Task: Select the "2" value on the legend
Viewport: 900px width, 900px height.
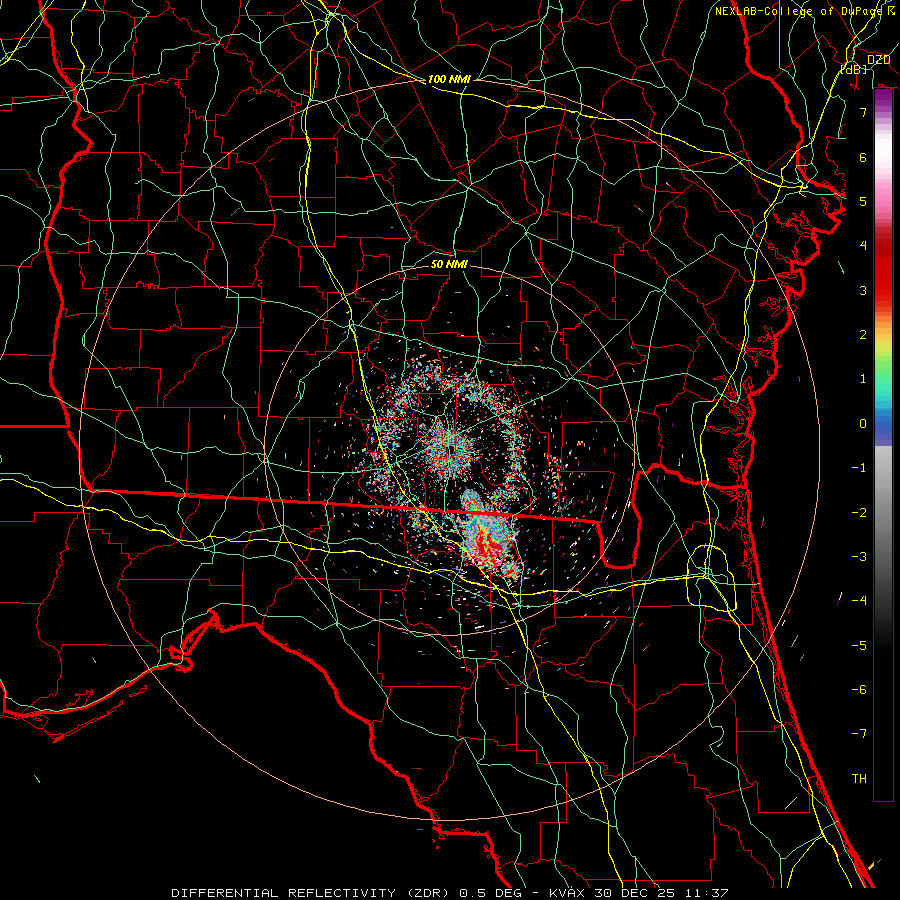Action: tap(863, 335)
